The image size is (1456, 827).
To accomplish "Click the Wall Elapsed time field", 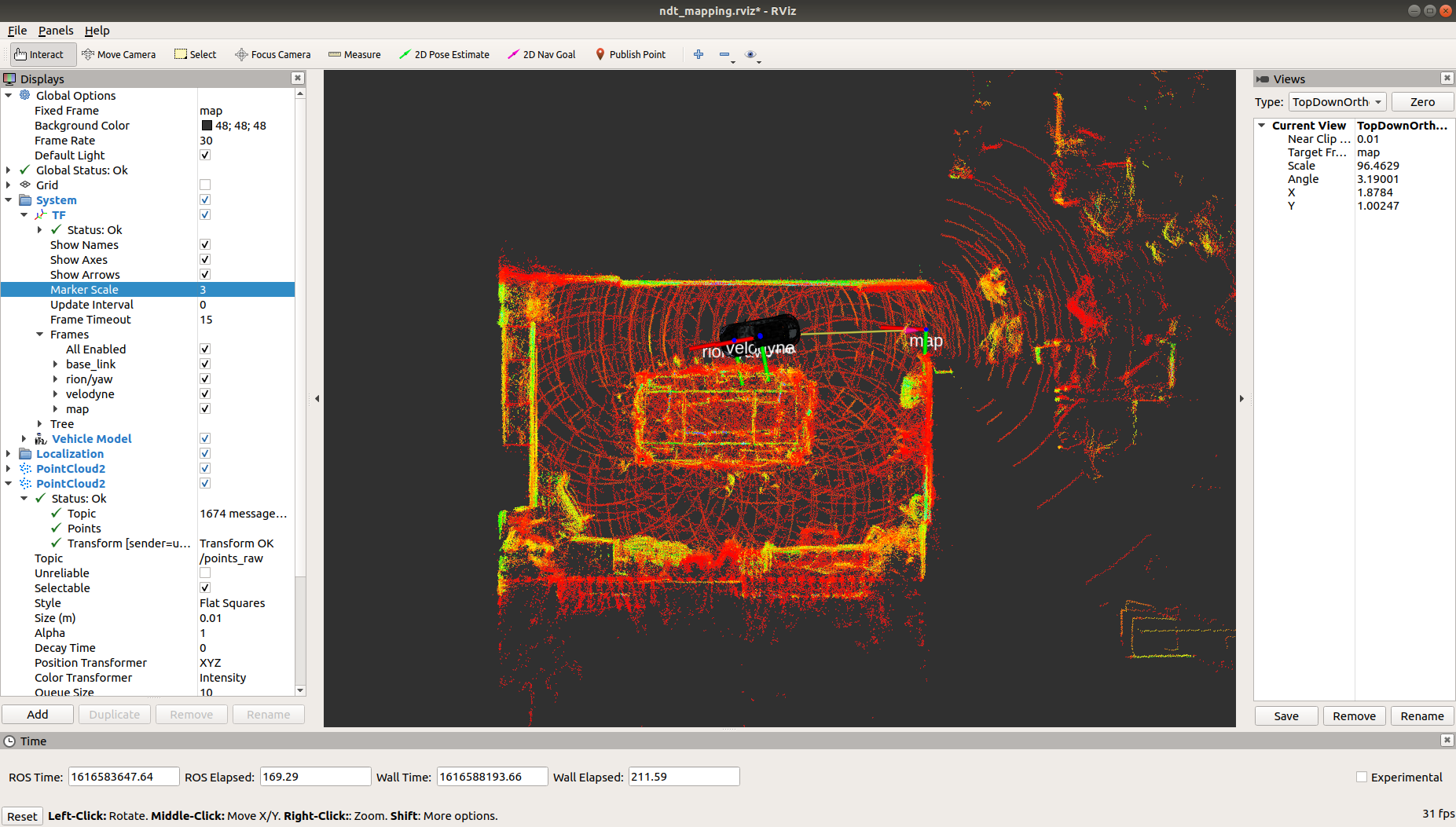I will (x=683, y=776).
